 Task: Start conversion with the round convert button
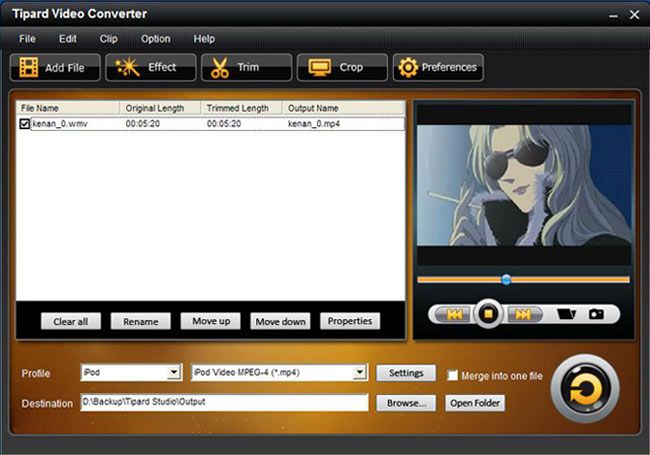click(585, 389)
